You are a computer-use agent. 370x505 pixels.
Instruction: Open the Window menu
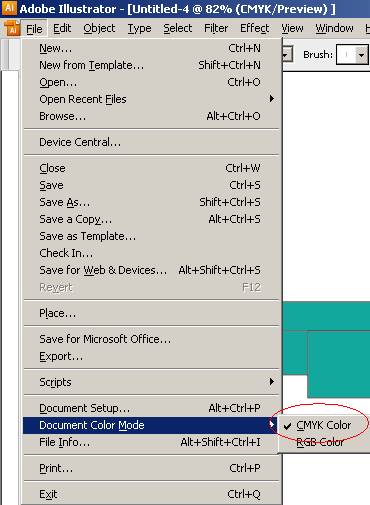click(334, 29)
